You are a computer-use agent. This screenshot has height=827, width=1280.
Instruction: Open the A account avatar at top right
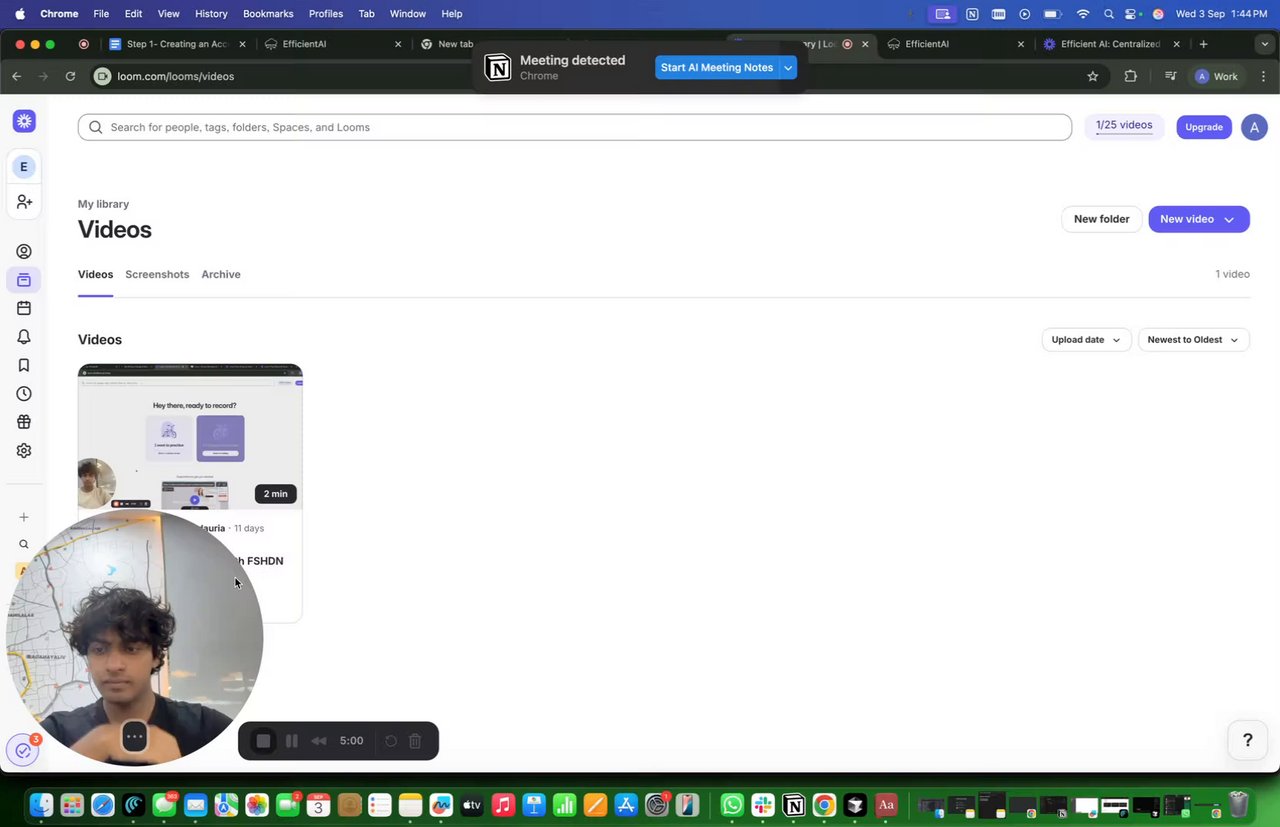1254,127
